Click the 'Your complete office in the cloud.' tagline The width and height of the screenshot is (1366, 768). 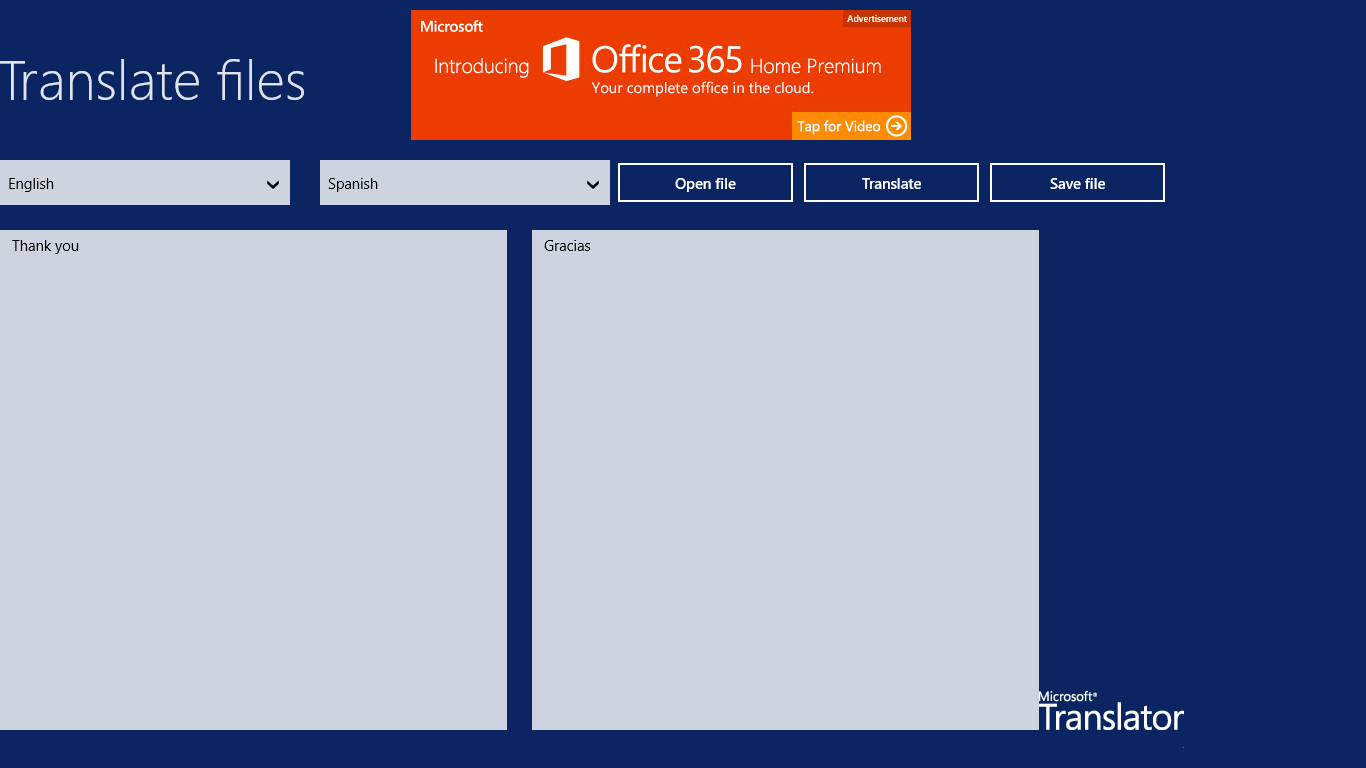click(x=702, y=88)
